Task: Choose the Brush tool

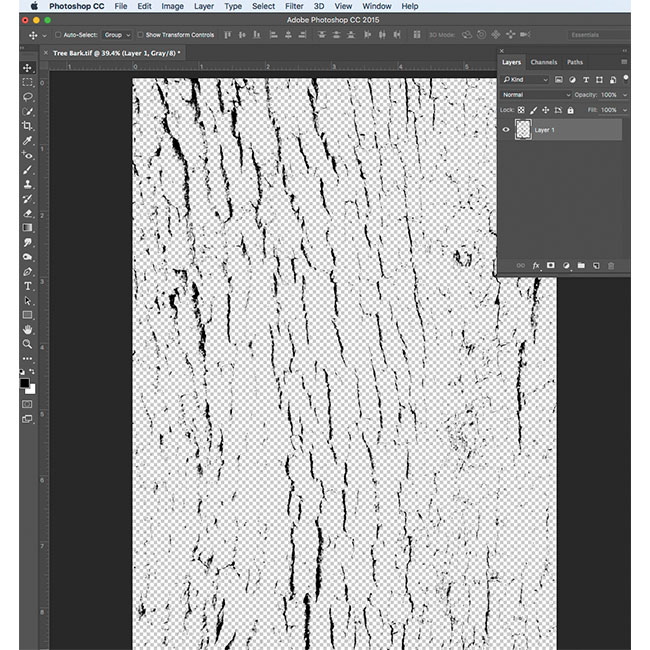Action: point(28,170)
